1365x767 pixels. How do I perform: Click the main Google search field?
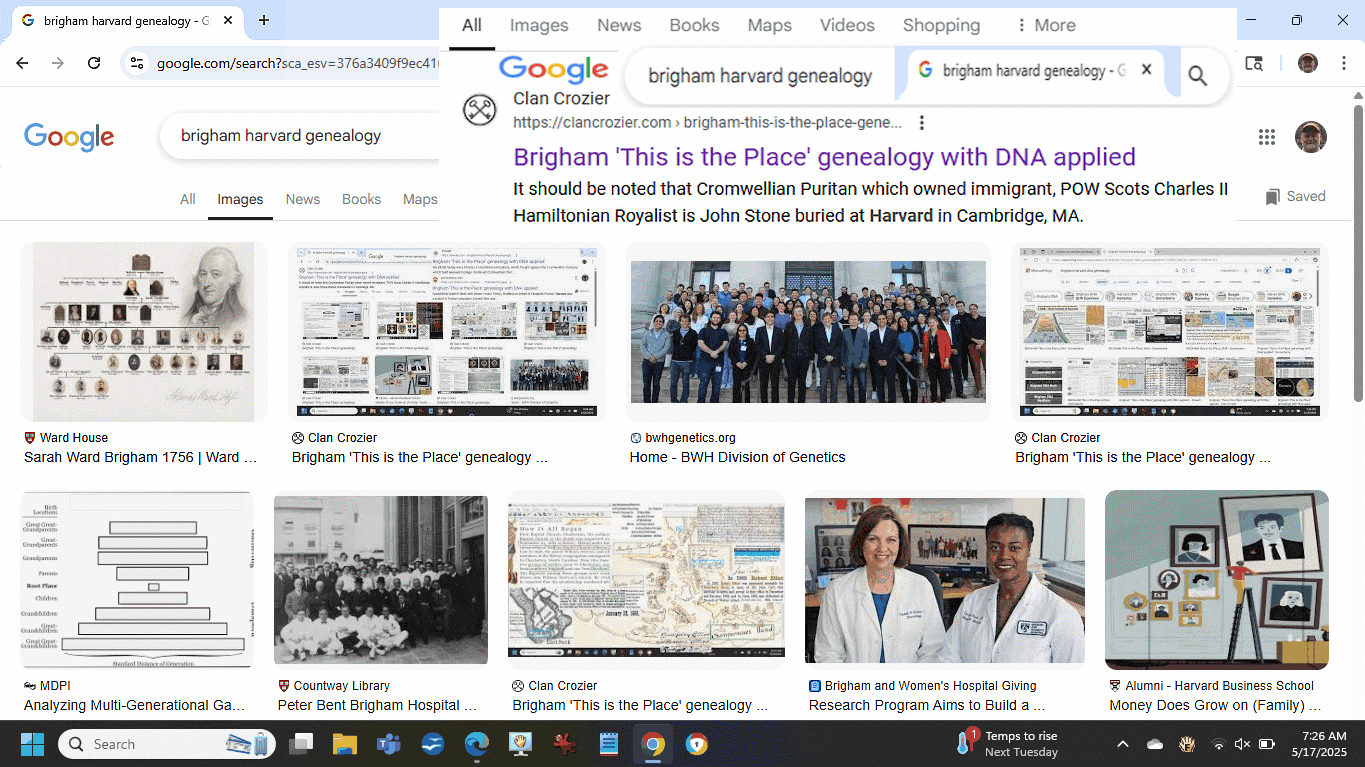pyautogui.click(x=300, y=136)
